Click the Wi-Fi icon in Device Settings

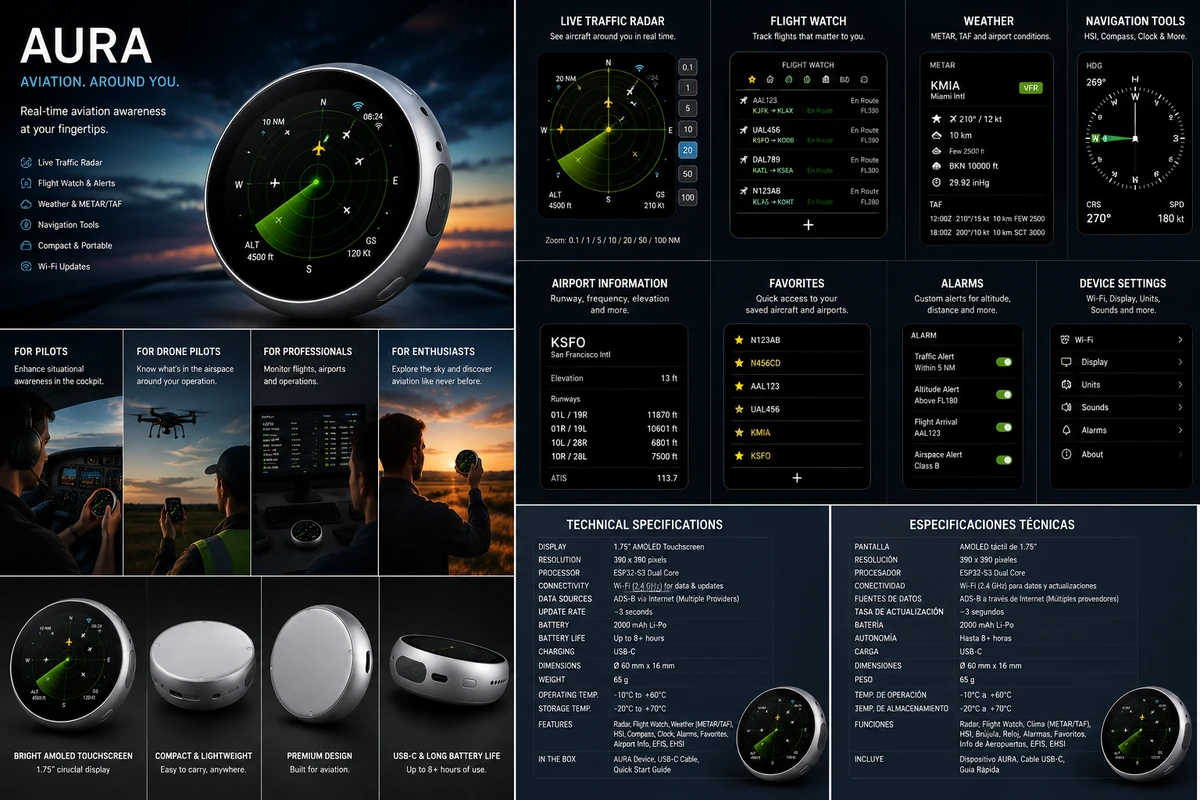coord(1065,340)
